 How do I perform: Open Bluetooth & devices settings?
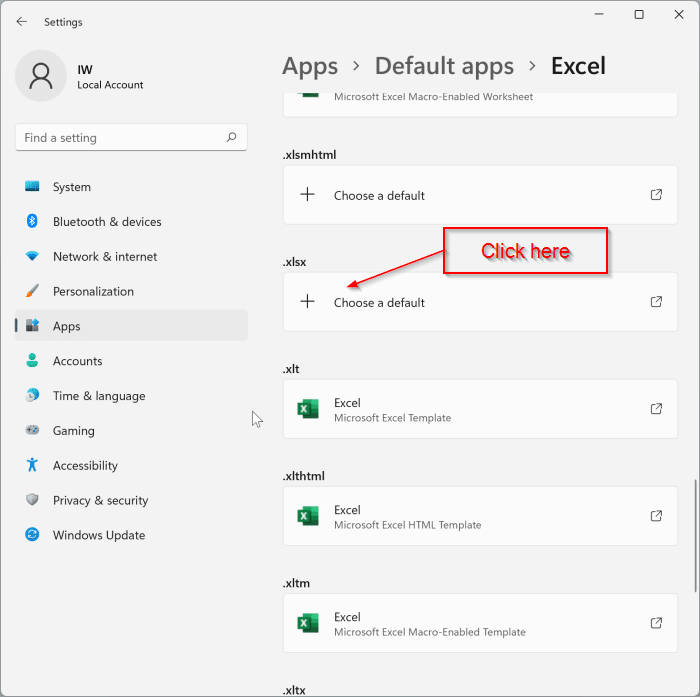[x=131, y=221]
